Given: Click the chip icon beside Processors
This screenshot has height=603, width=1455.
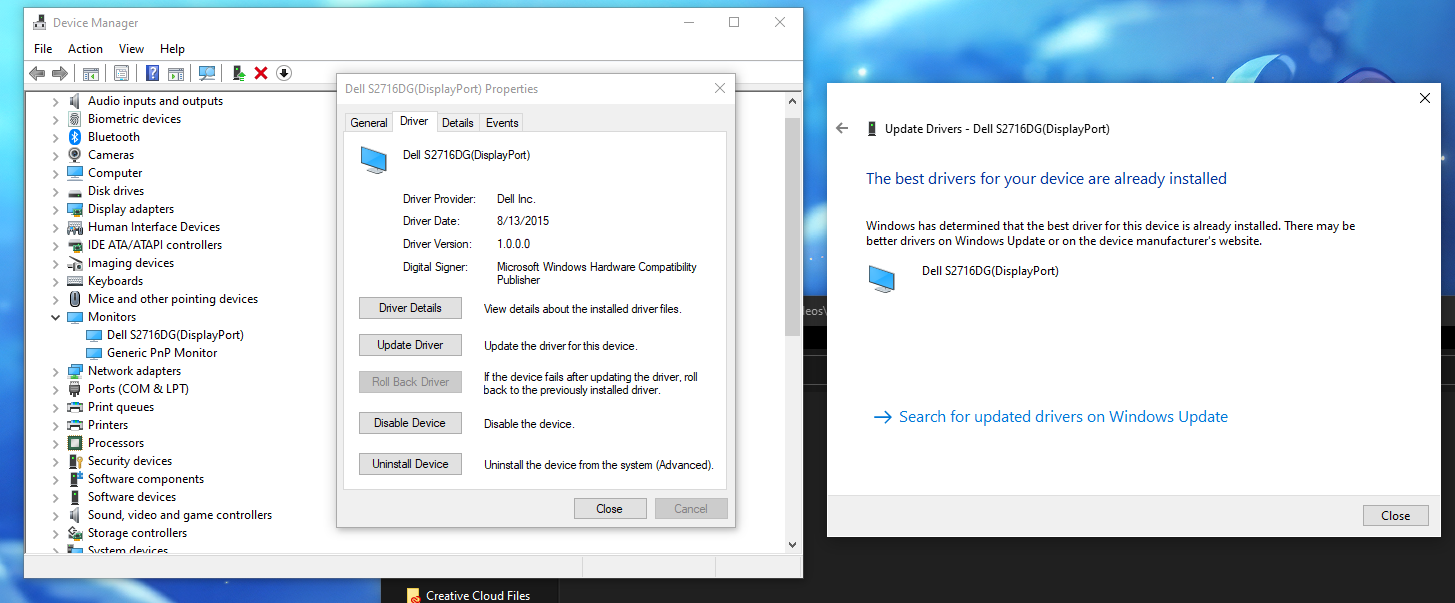Looking at the screenshot, I should tap(75, 443).
